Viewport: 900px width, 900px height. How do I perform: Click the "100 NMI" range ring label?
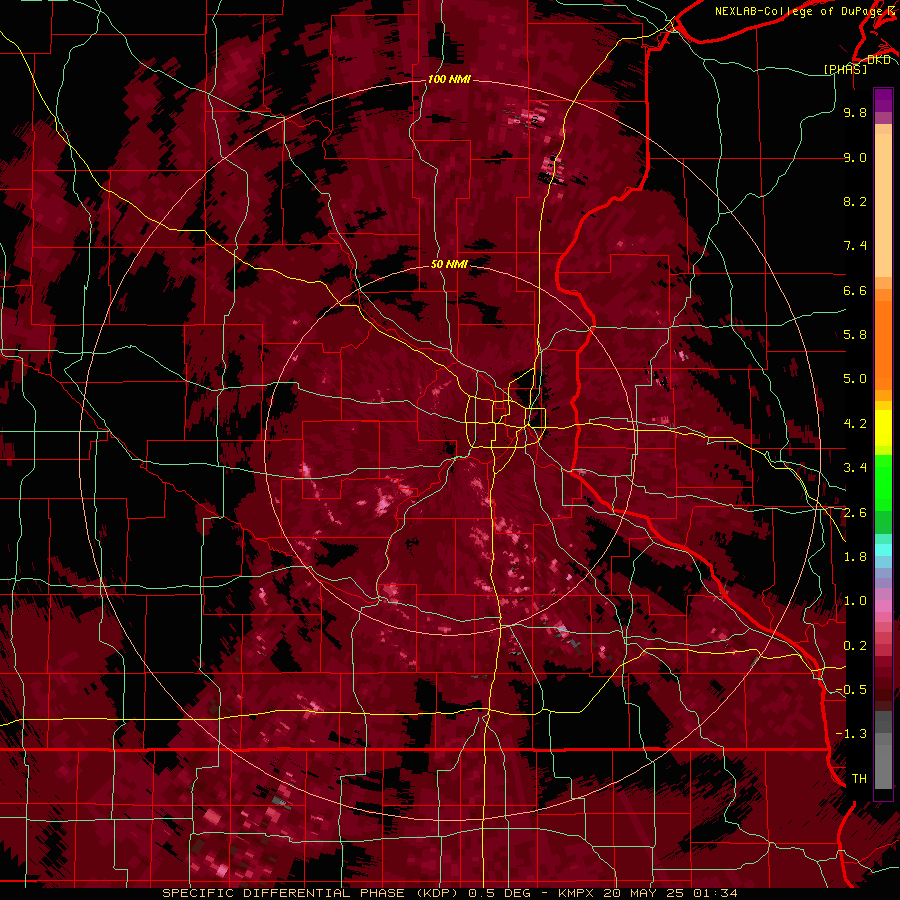click(449, 79)
